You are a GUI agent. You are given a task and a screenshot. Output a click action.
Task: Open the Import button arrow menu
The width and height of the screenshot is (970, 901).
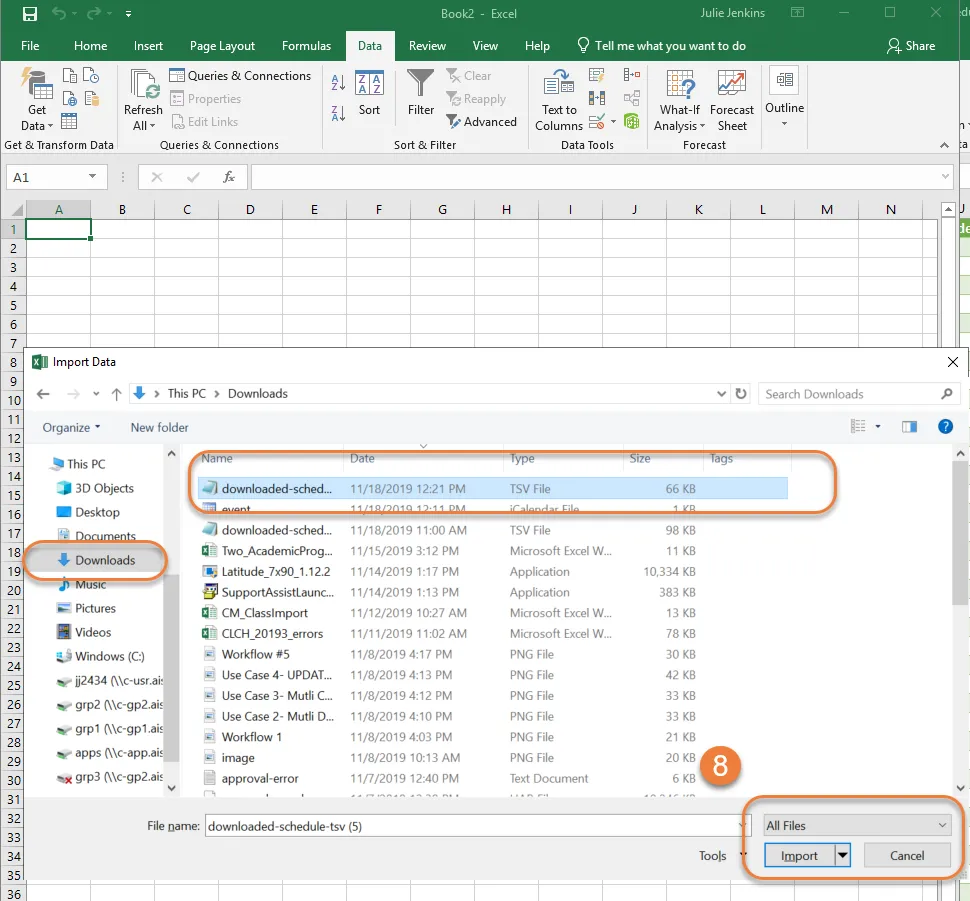pos(842,855)
